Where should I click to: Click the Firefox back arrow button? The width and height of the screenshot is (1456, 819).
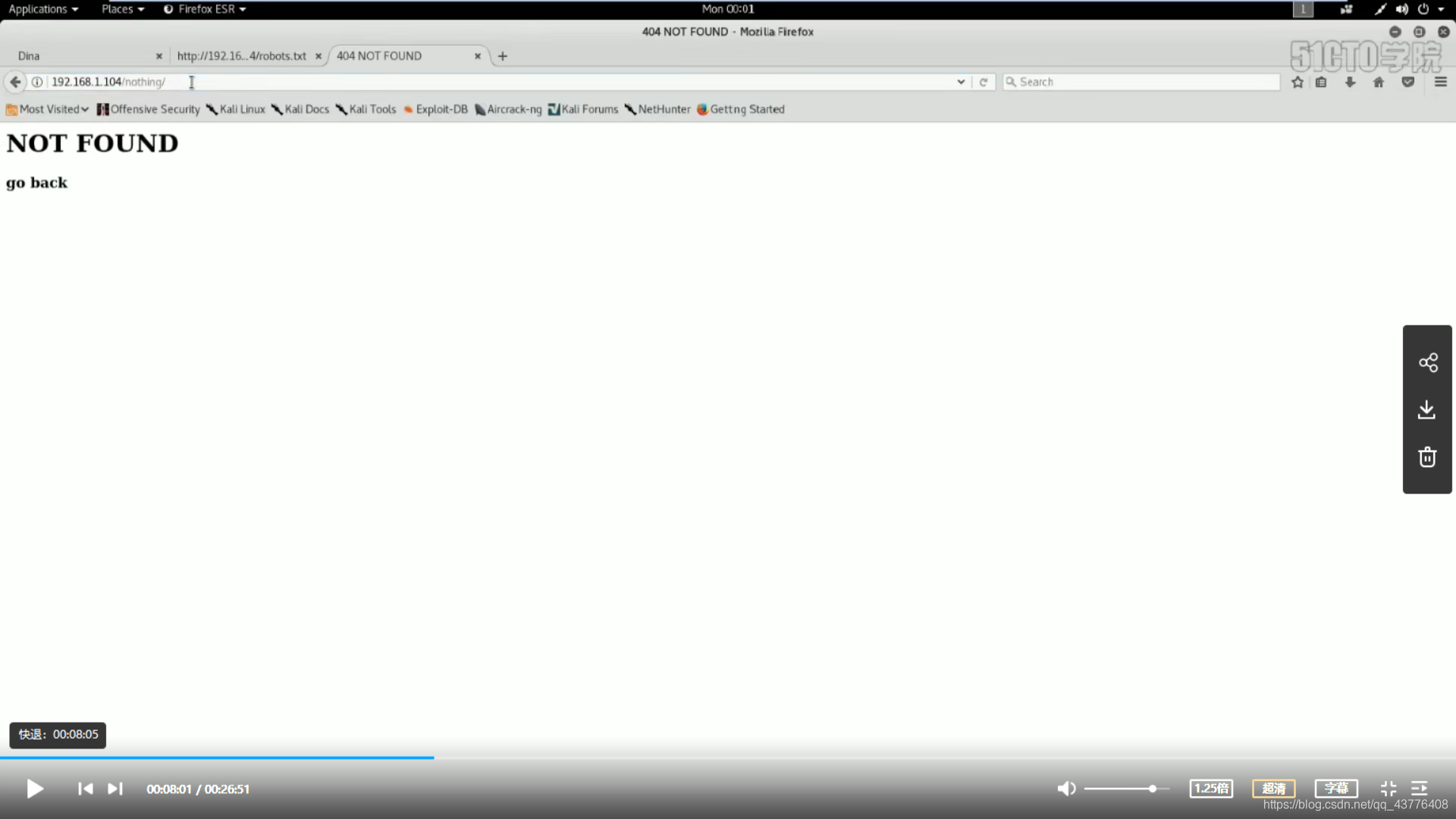tap(15, 82)
